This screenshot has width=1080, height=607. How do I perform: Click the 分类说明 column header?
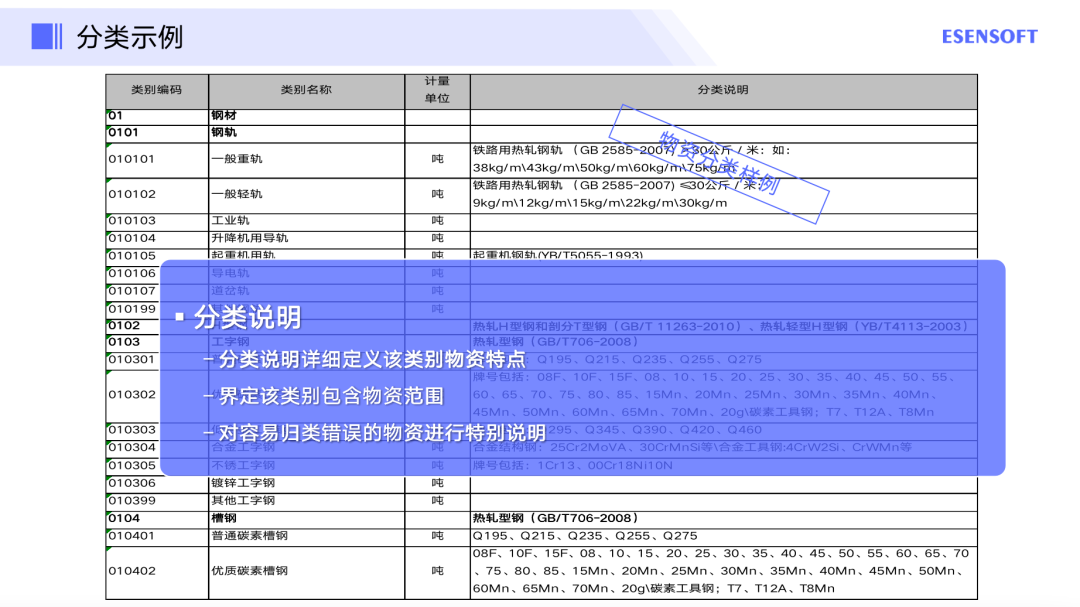[x=723, y=90]
